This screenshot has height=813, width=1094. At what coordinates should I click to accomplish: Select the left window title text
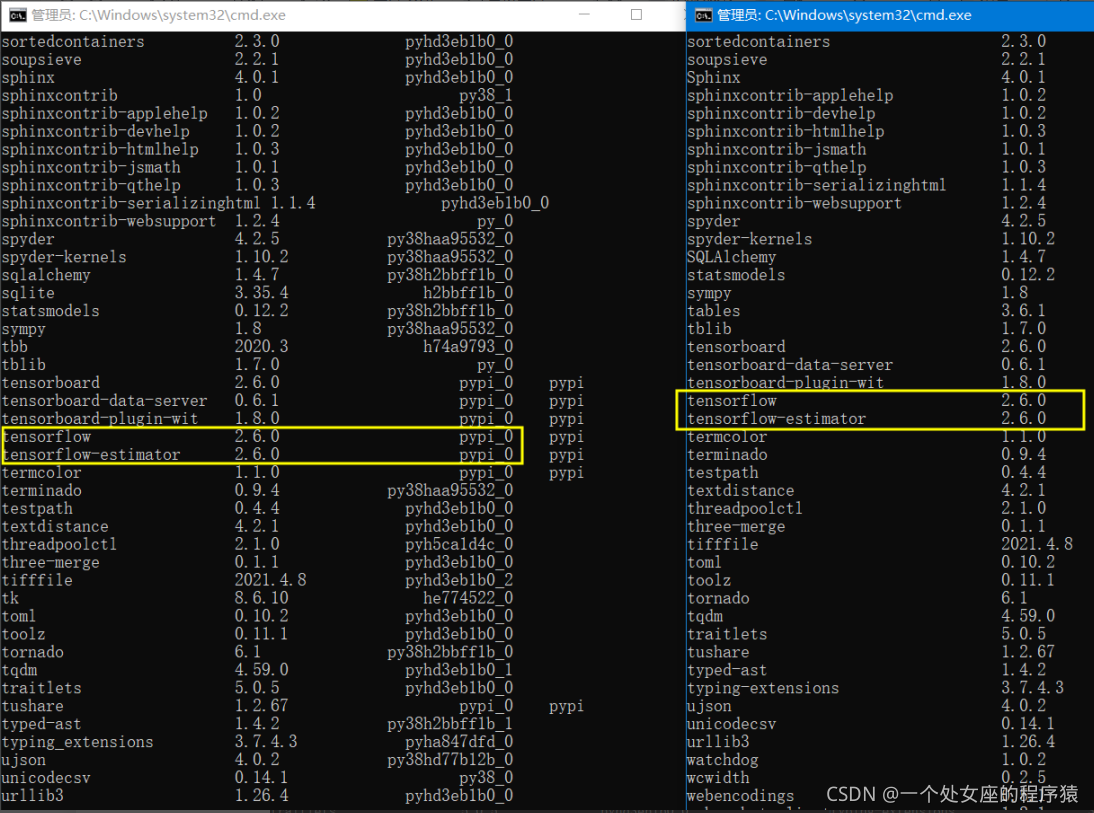tap(158, 15)
